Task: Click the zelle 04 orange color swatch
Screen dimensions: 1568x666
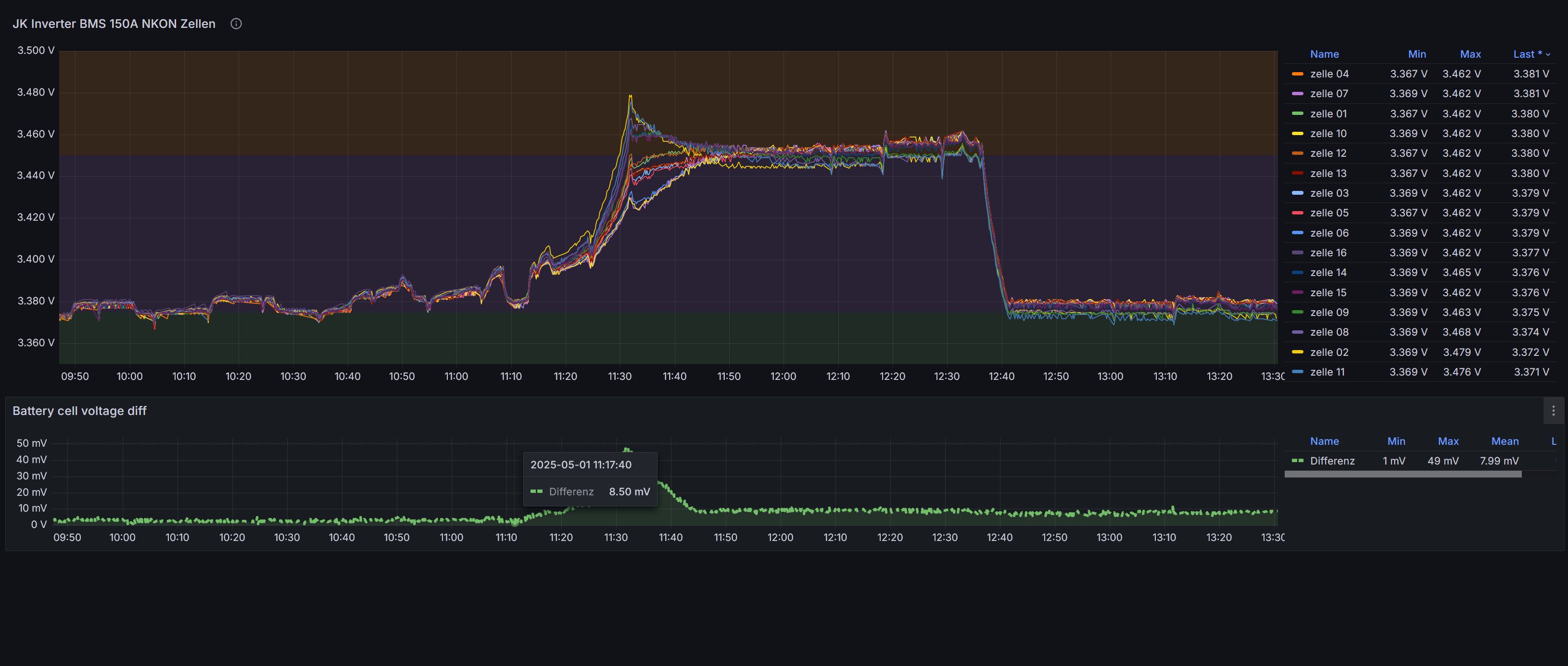Action: point(1297,74)
